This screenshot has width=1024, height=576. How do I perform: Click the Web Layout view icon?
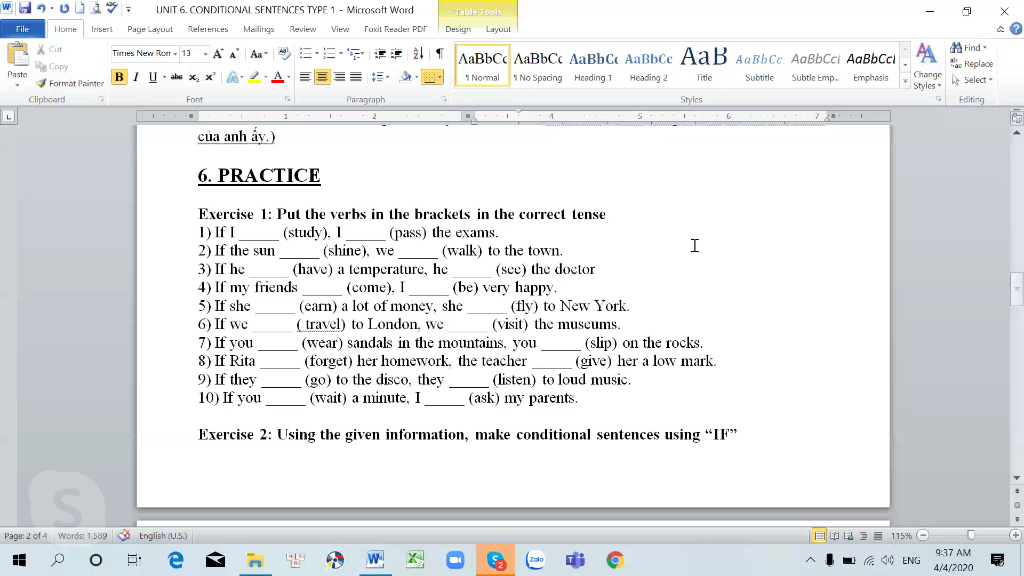click(849, 536)
